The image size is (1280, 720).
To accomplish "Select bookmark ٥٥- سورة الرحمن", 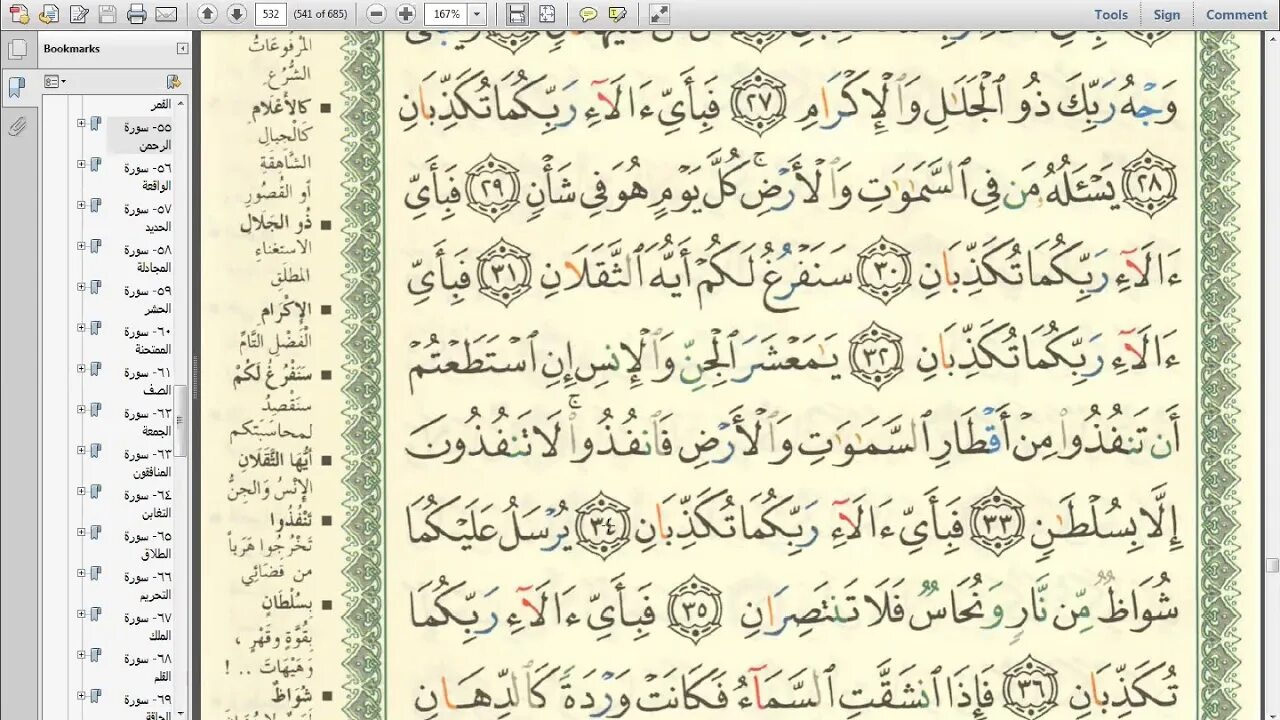I will (x=147, y=136).
